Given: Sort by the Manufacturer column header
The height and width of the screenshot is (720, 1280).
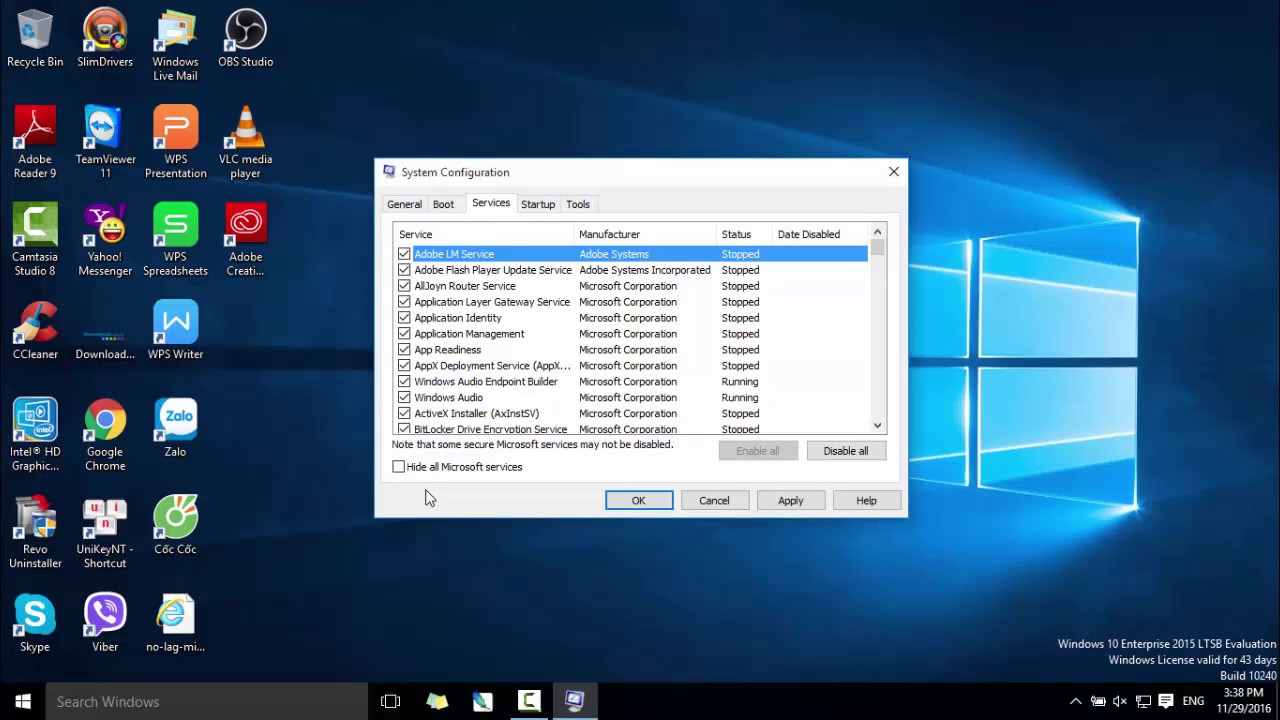Looking at the screenshot, I should pos(645,234).
